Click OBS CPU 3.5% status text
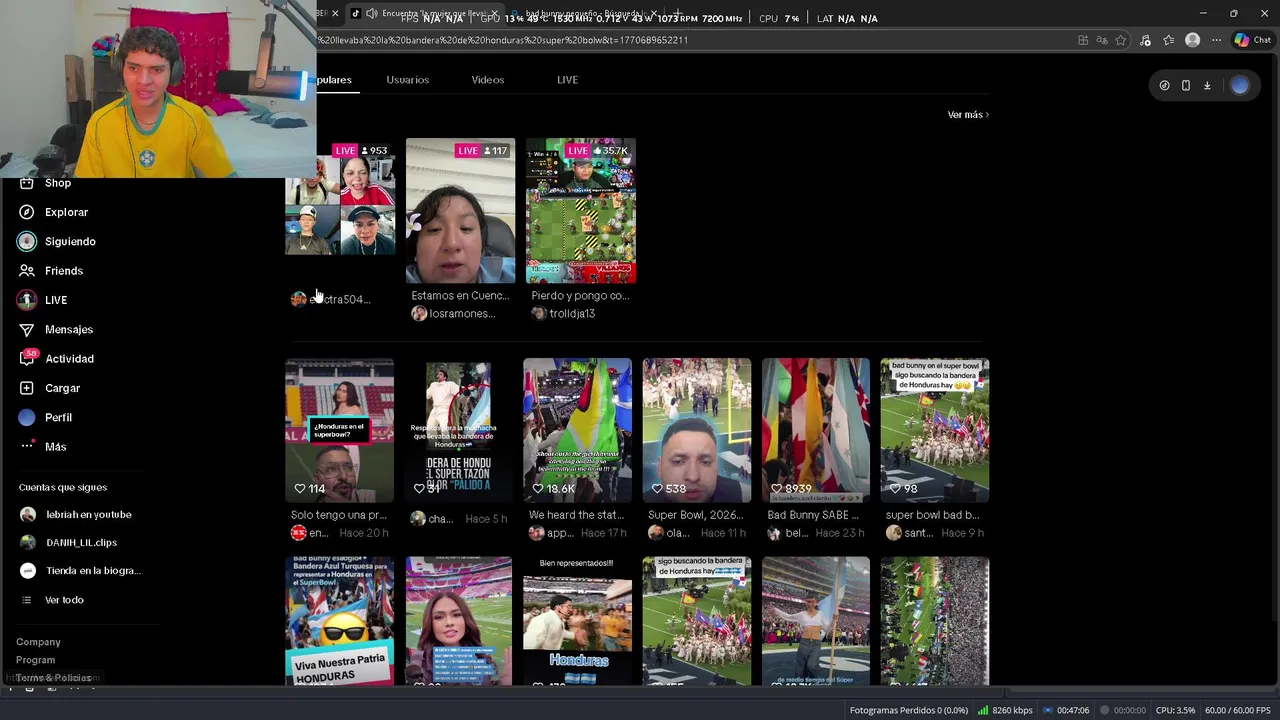1280x720 pixels. tap(1176, 710)
